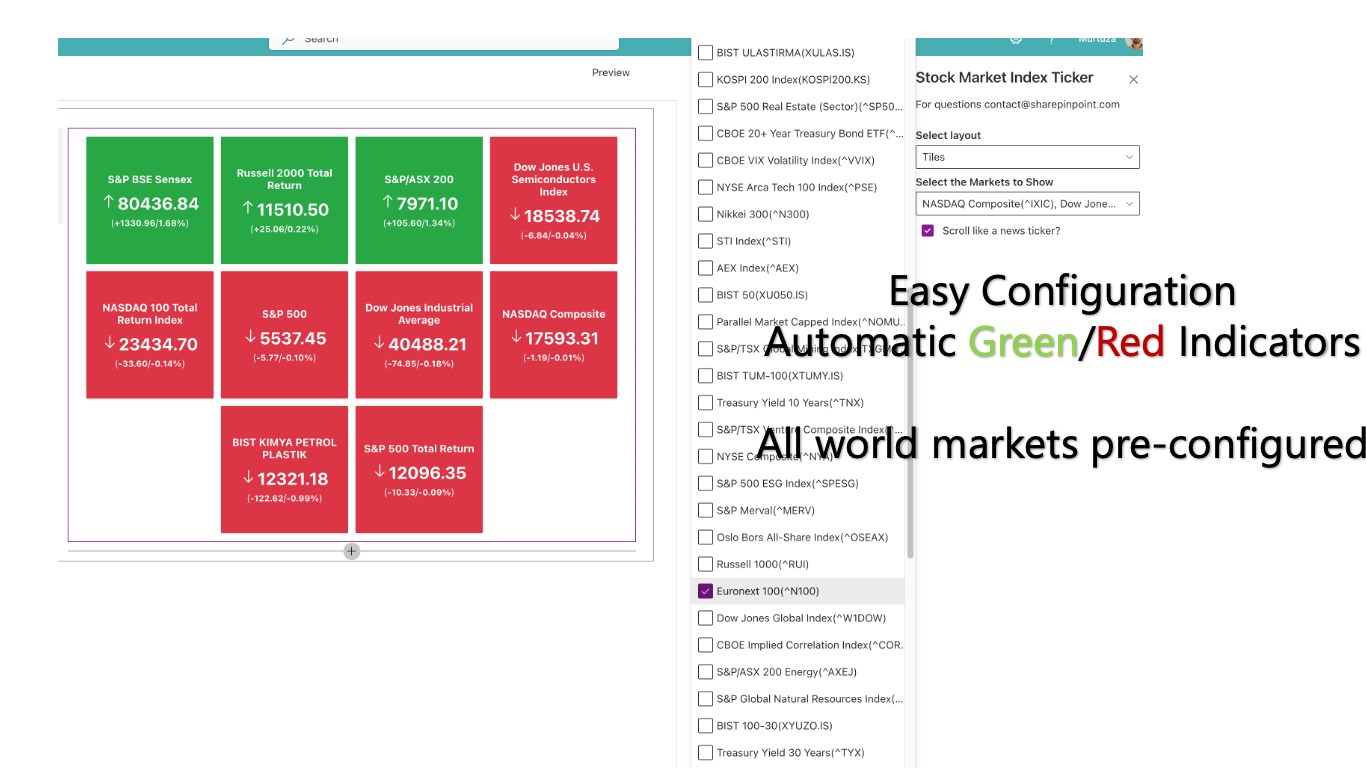Check CBOE VIX Volatility Index
This screenshot has height=768, width=1366.
coord(706,160)
